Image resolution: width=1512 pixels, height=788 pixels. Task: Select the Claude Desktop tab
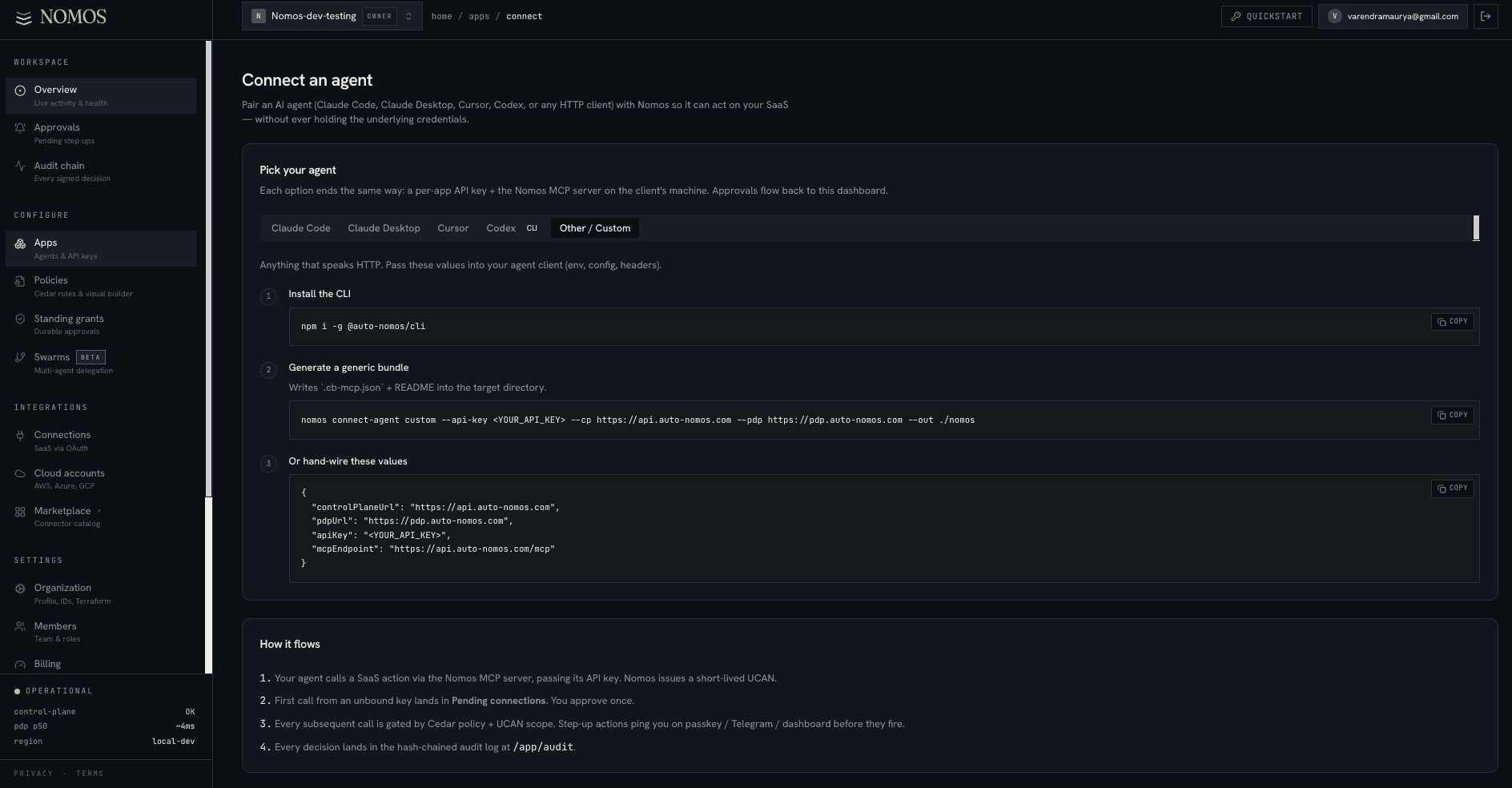(384, 228)
